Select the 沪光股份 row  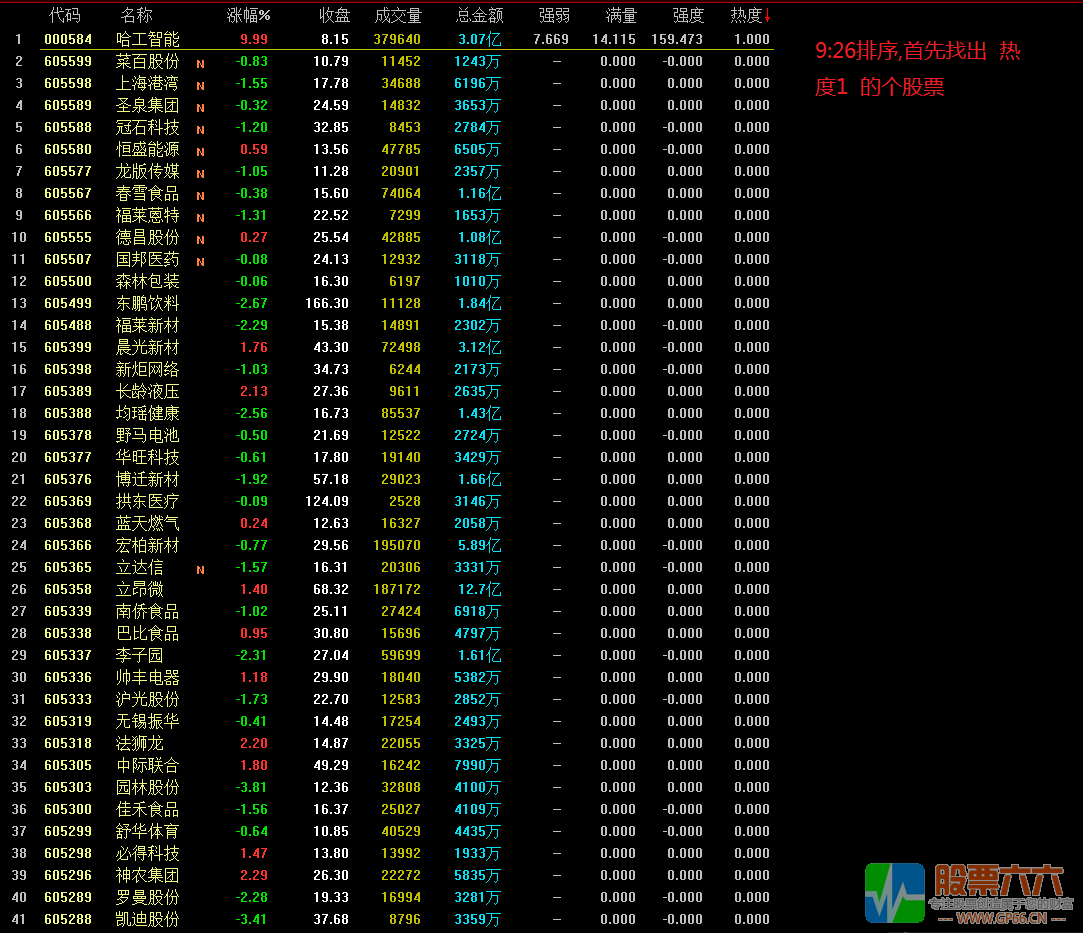[x=391, y=700]
